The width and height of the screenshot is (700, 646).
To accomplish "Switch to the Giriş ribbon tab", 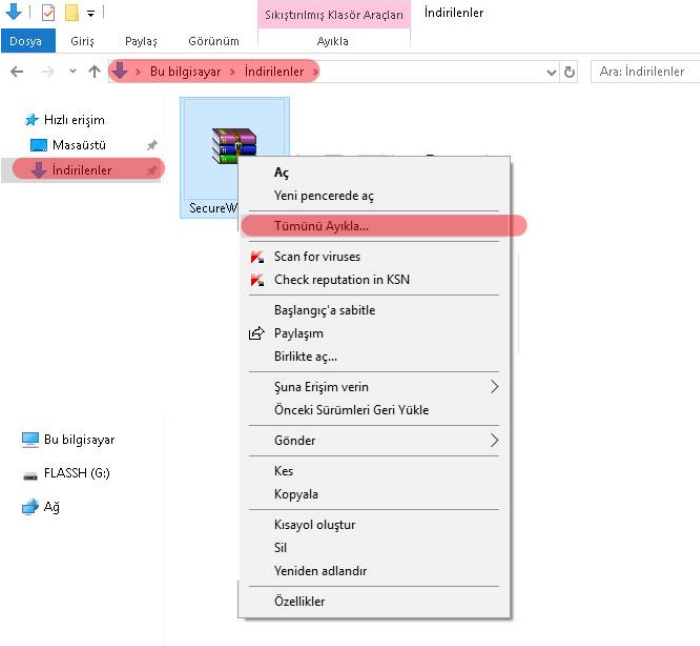I will tap(82, 41).
